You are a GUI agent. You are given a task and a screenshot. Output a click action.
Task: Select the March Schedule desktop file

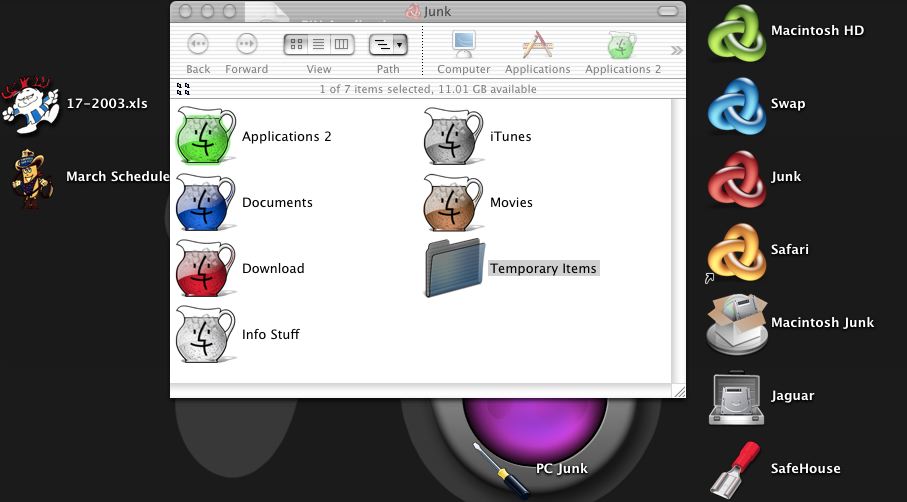point(31,178)
